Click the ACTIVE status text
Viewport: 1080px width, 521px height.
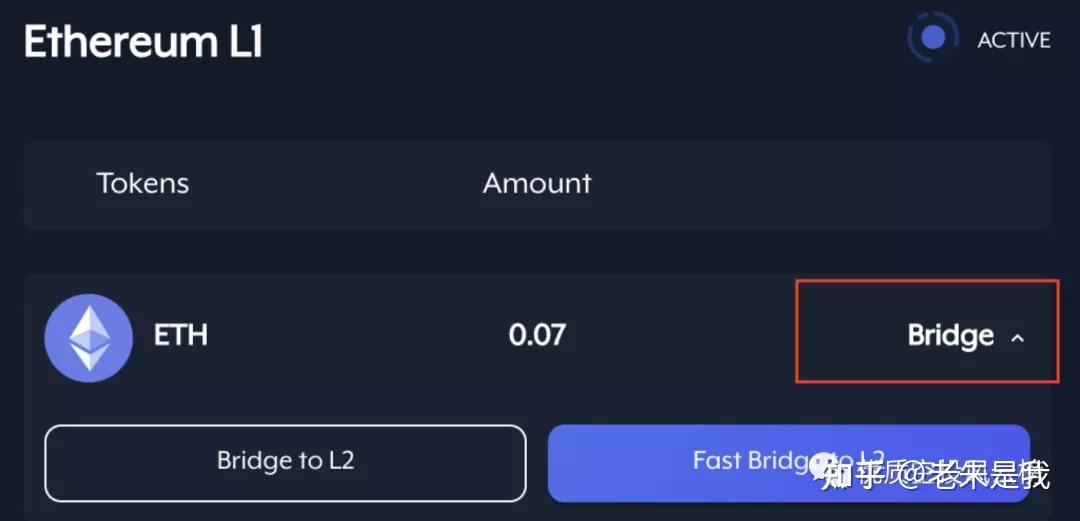coord(1014,40)
